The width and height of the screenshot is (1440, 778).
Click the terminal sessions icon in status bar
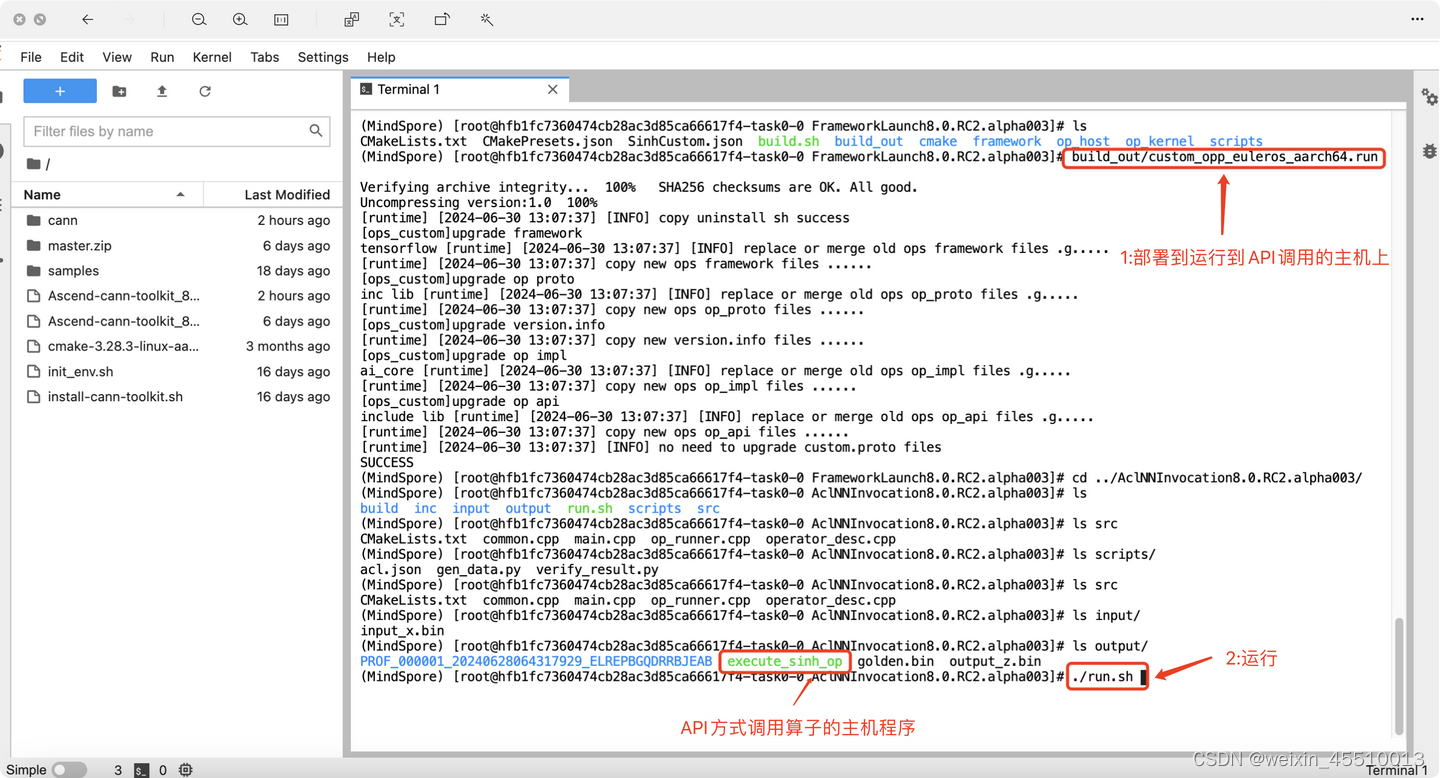click(142, 770)
